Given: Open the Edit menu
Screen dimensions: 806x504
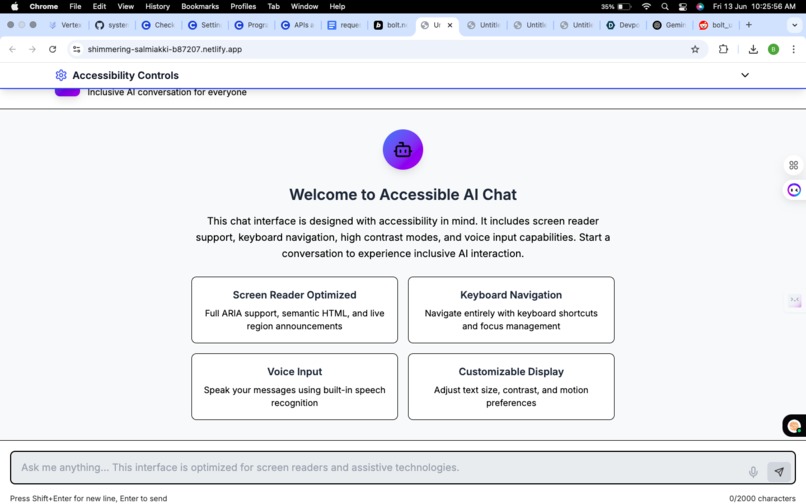Looking at the screenshot, I should point(99,6).
